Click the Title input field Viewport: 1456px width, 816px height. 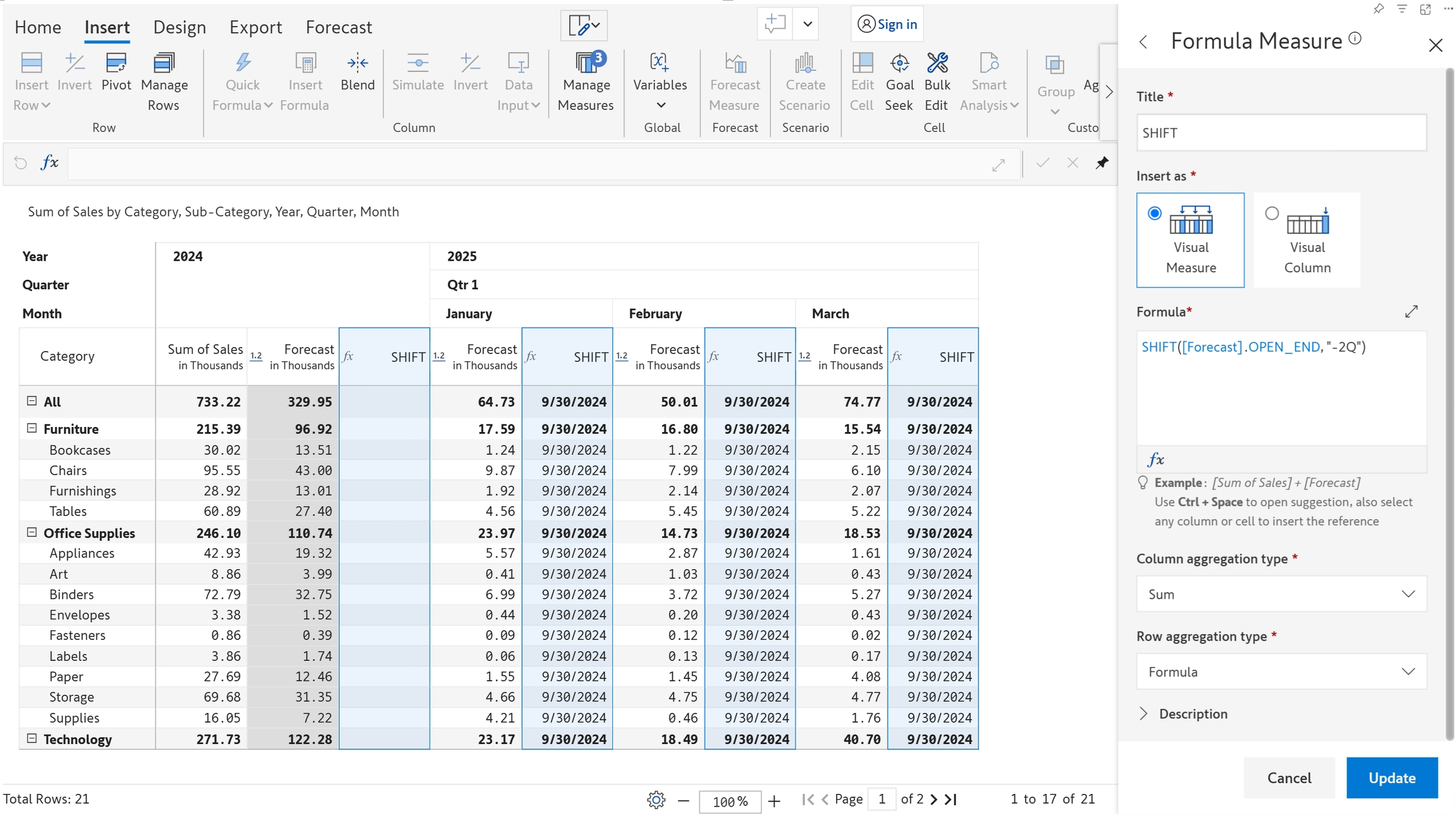click(x=1281, y=133)
